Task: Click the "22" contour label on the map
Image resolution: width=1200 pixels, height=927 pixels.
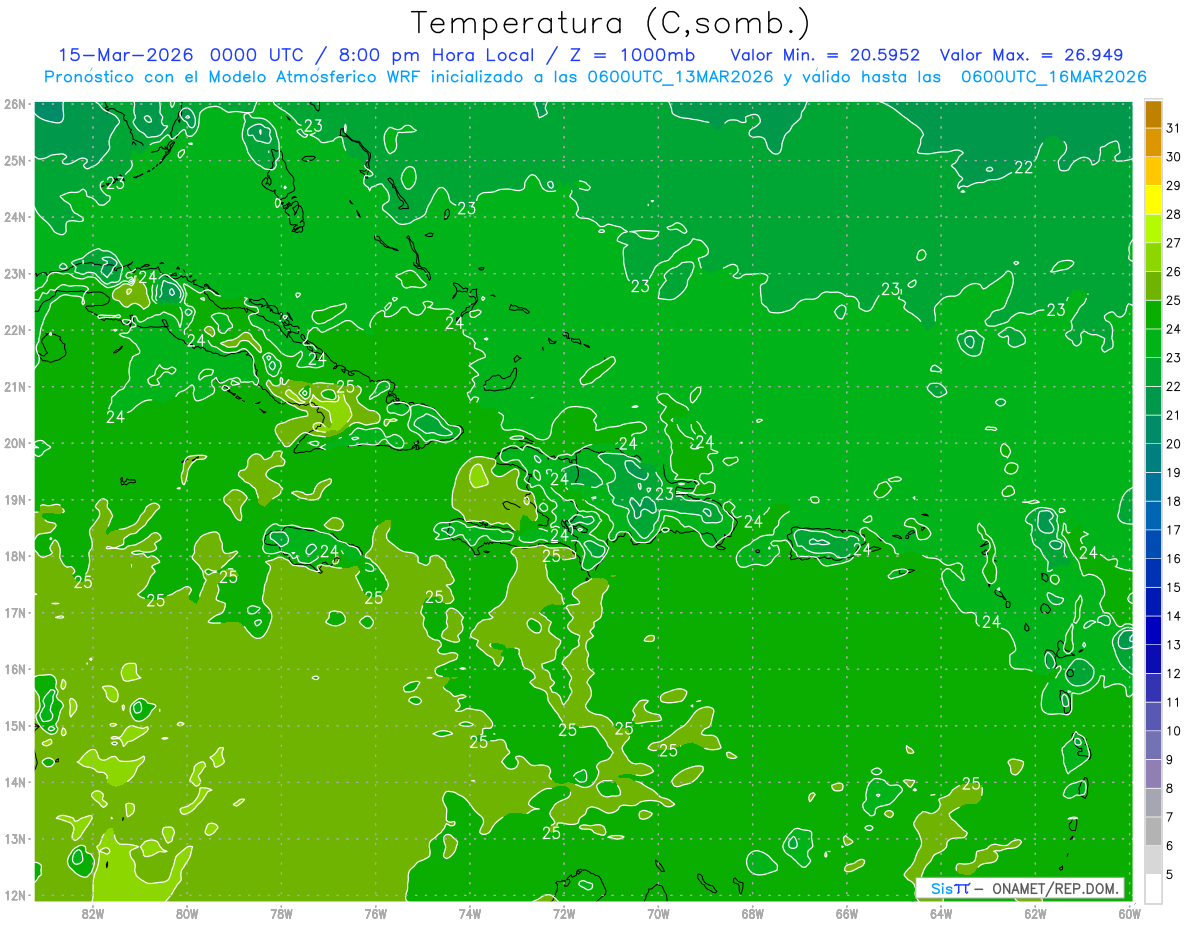Action: tap(1023, 167)
